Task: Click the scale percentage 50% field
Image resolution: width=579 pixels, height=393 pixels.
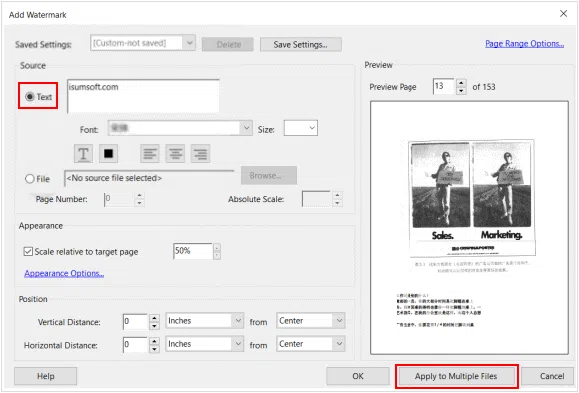Action: (x=193, y=251)
